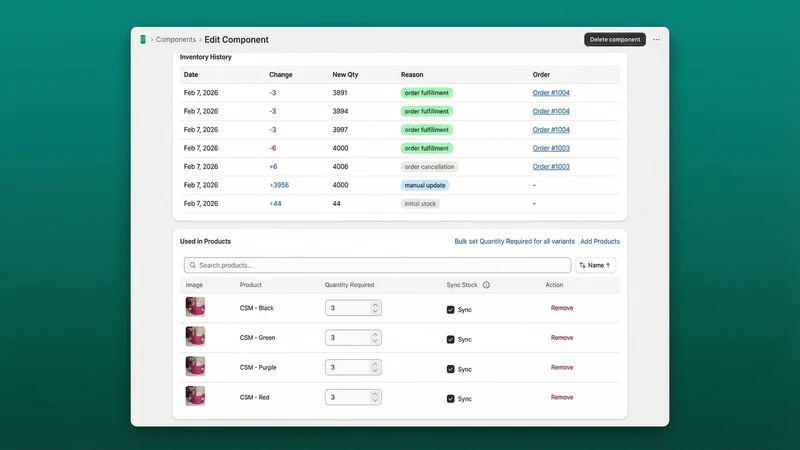800x450 pixels.
Task: Click the Sync Stock column header text
Action: pyautogui.click(x=462, y=285)
